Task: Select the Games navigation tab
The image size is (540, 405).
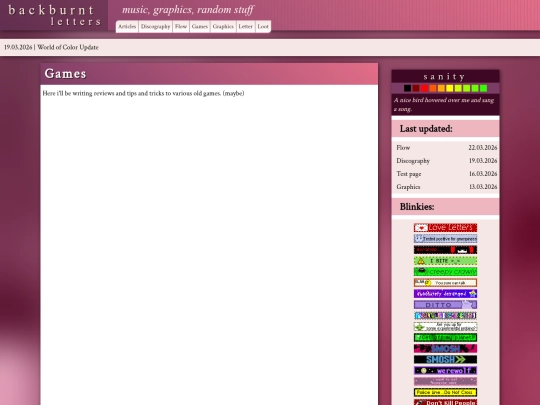Action: pyautogui.click(x=200, y=27)
